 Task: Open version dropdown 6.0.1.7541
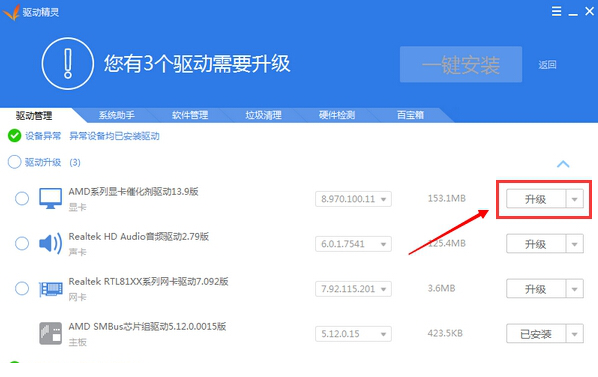click(x=353, y=244)
